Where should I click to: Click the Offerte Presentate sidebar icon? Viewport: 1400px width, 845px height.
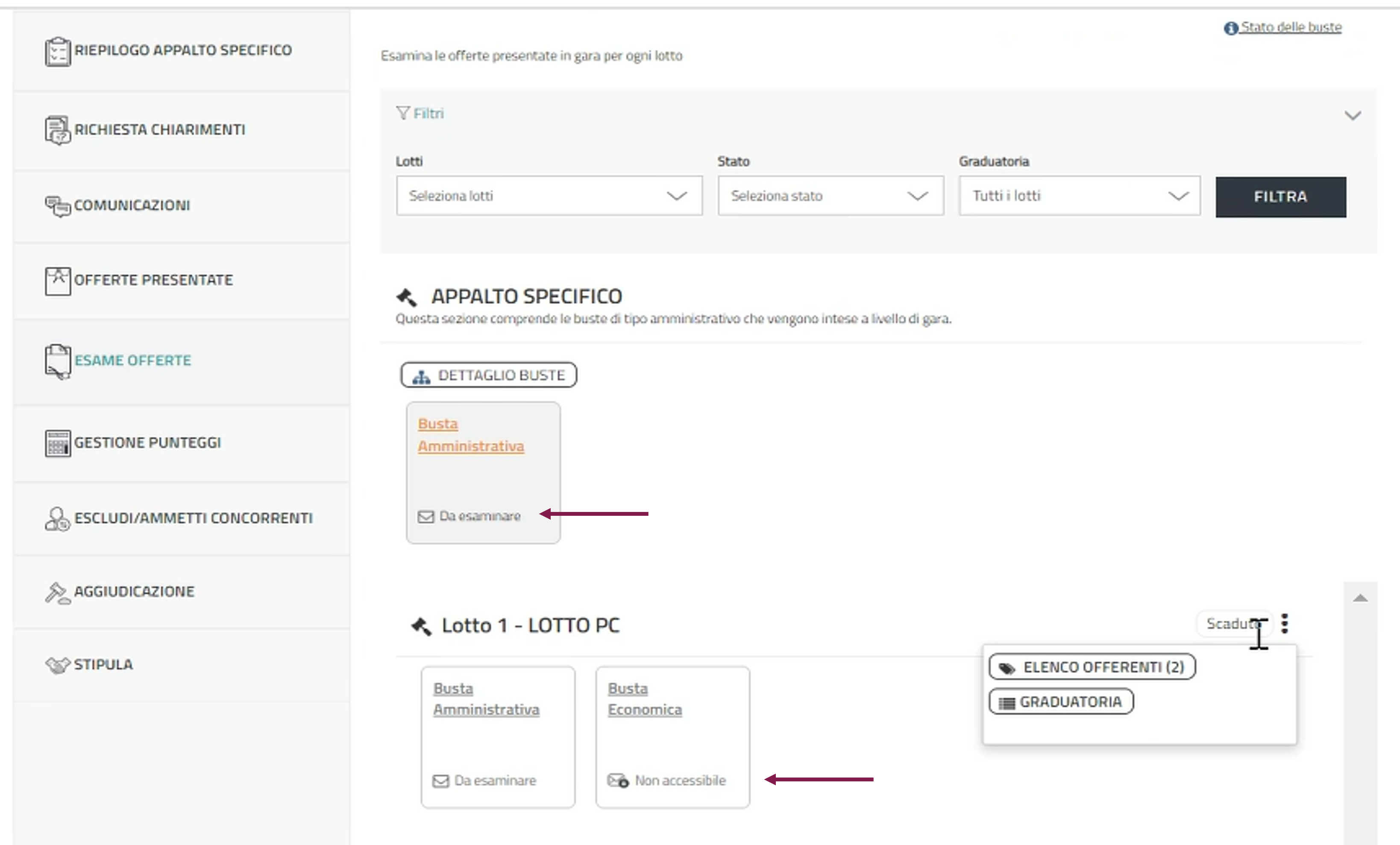tap(57, 281)
